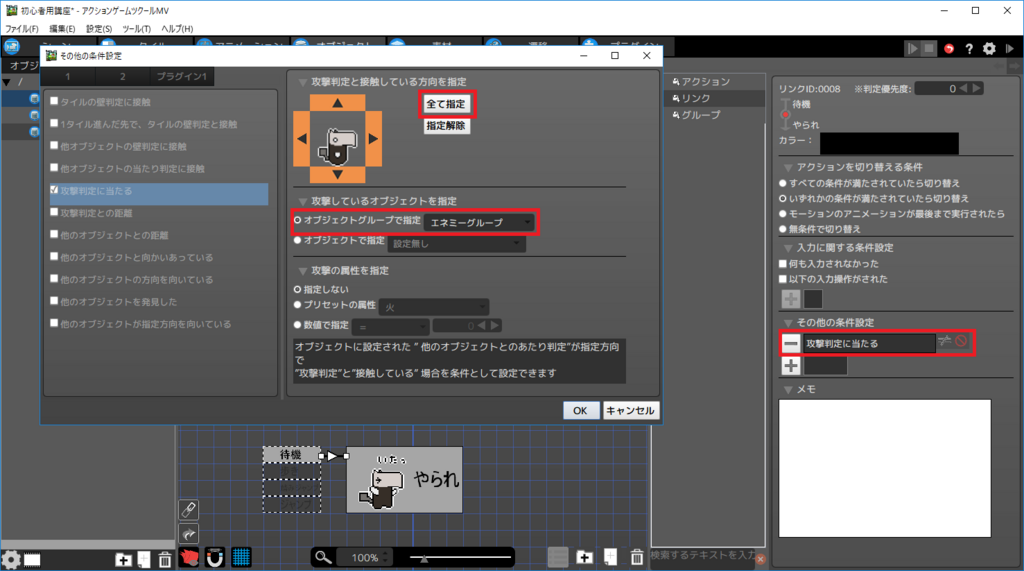Select 数値で指定 radio button

pyautogui.click(x=298, y=325)
